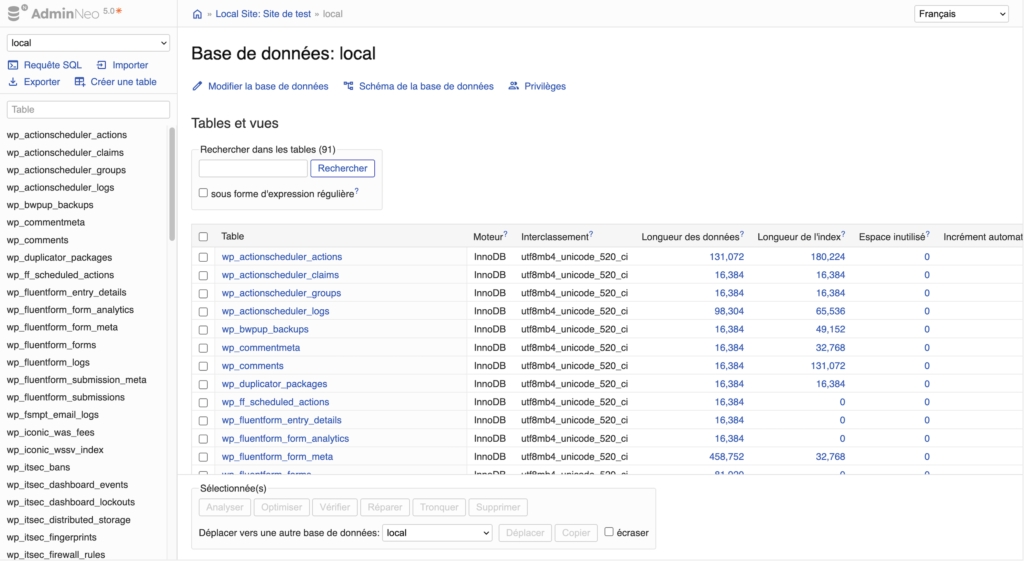This screenshot has width=1024, height=561.
Task: Click the Copier button
Action: point(576,533)
